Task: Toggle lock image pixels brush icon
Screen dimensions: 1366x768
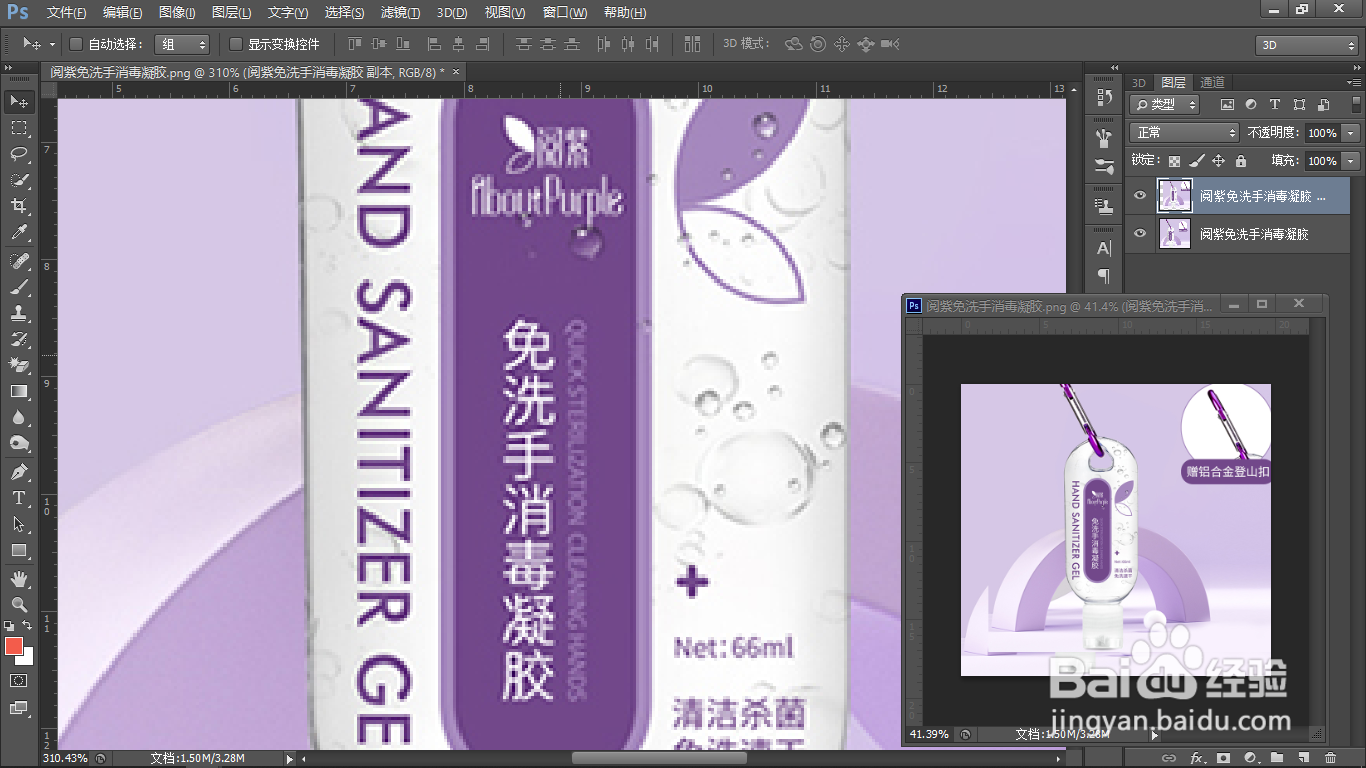Action: point(1196,161)
